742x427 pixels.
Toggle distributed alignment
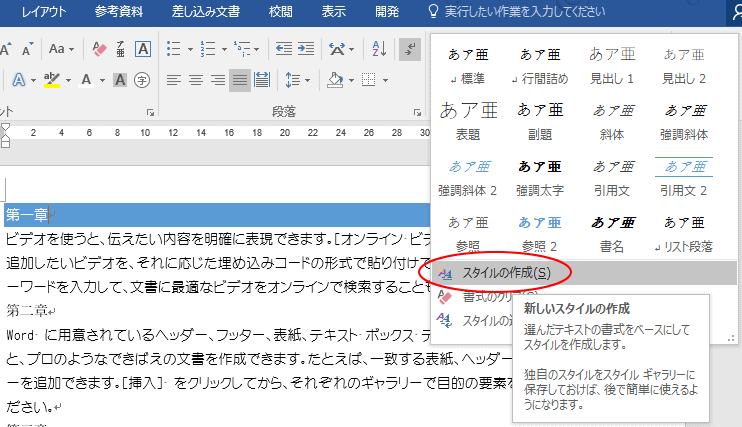pos(262,80)
